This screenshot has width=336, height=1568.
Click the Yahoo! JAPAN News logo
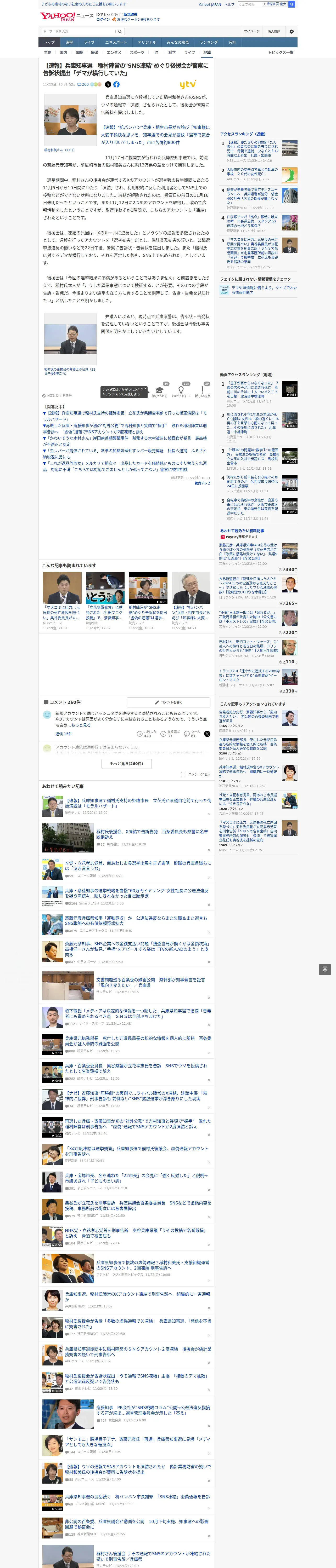66,16
